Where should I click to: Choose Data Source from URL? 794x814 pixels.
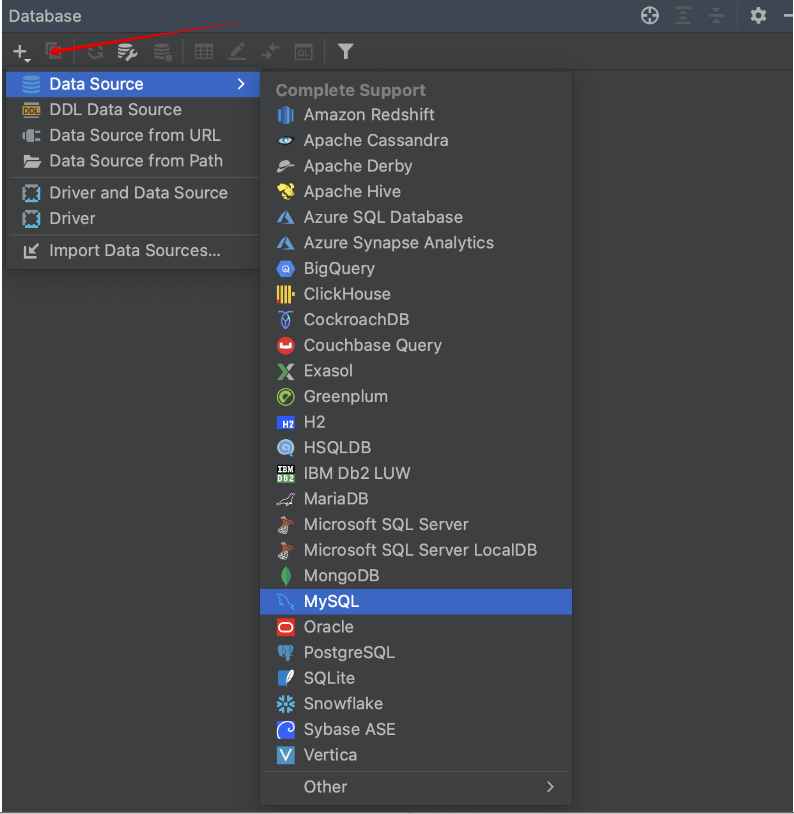tap(133, 135)
